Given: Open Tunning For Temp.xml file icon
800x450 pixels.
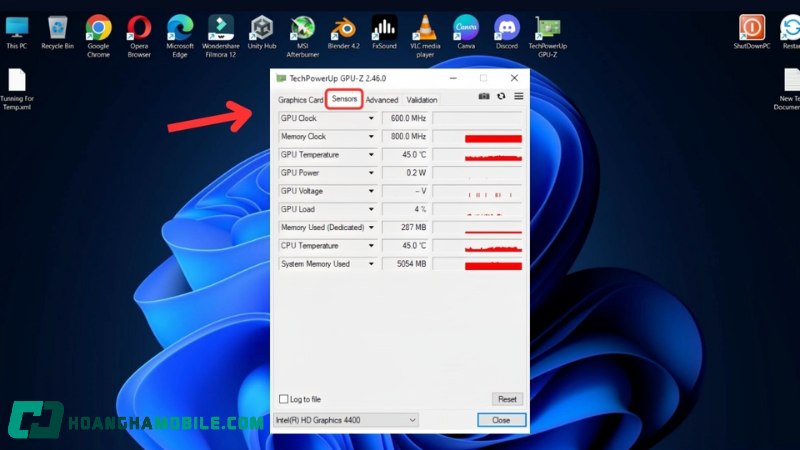Looking at the screenshot, I should pyautogui.click(x=17, y=89).
